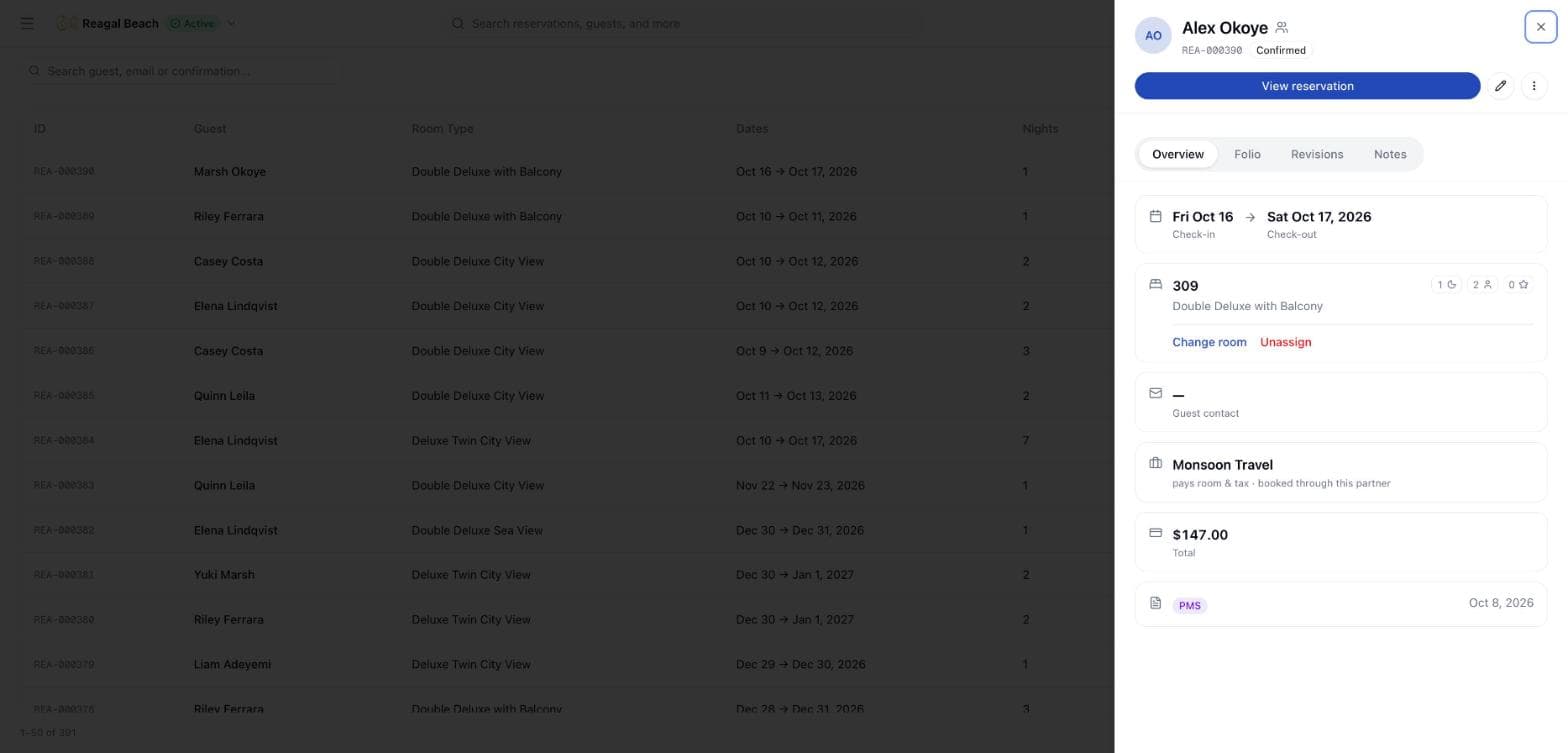The image size is (1568, 753).
Task: Click the document icon beside PMS tag
Action: pyautogui.click(x=1155, y=603)
